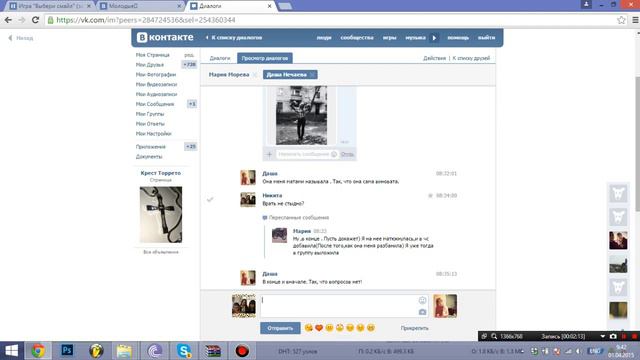This screenshot has width=640, height=360.
Task: Expand the recorder dropdown arrow
Action: pyautogui.click(x=602, y=336)
